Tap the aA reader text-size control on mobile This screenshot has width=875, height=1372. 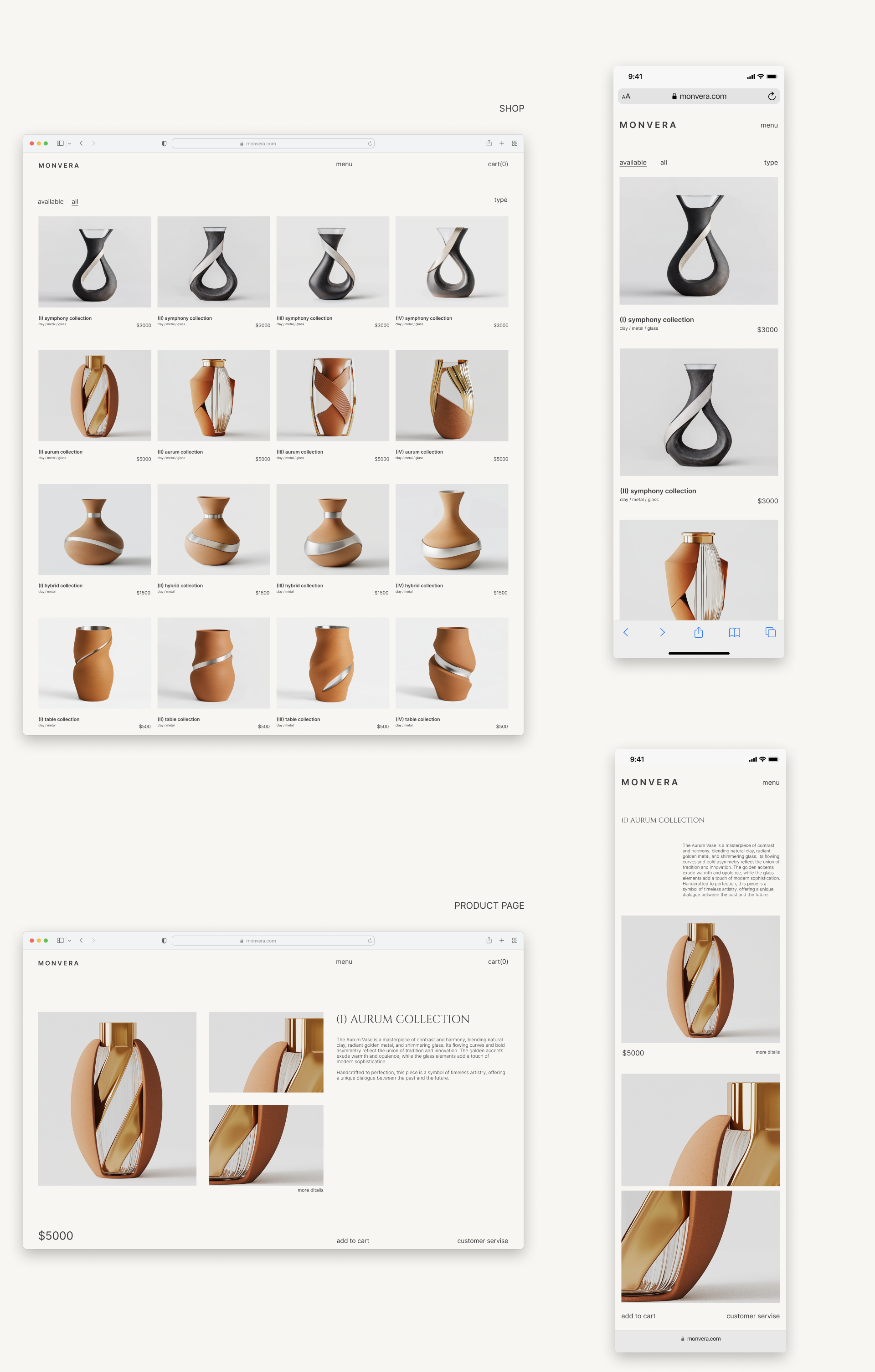627,97
